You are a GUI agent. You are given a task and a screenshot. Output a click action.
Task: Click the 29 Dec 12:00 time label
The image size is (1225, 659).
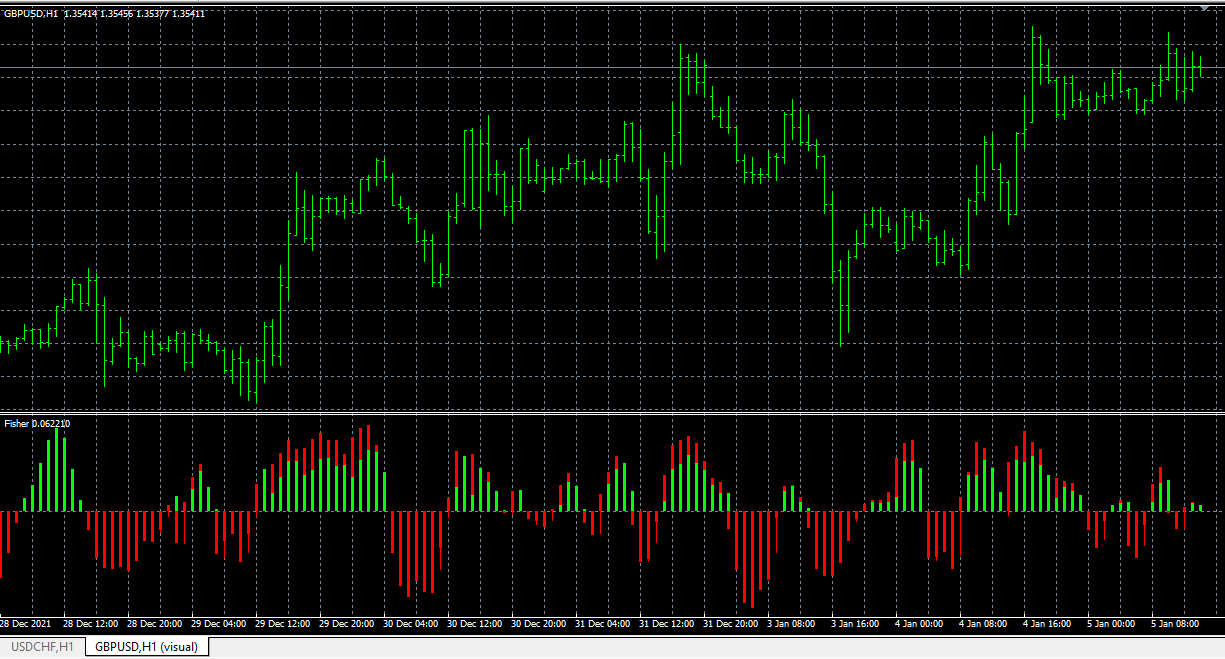click(282, 624)
